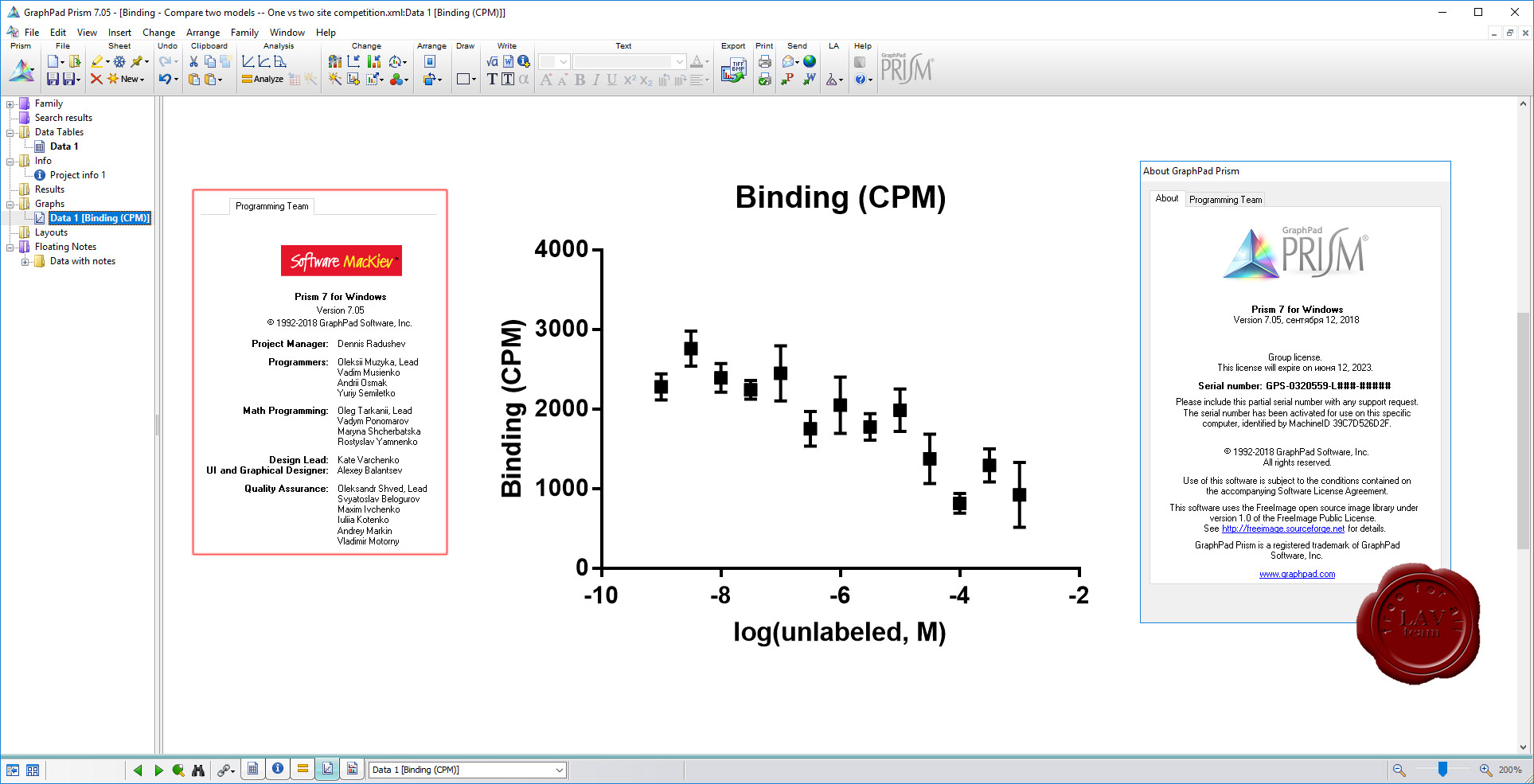
Task: Expand the Family tree node
Action: [x=10, y=103]
